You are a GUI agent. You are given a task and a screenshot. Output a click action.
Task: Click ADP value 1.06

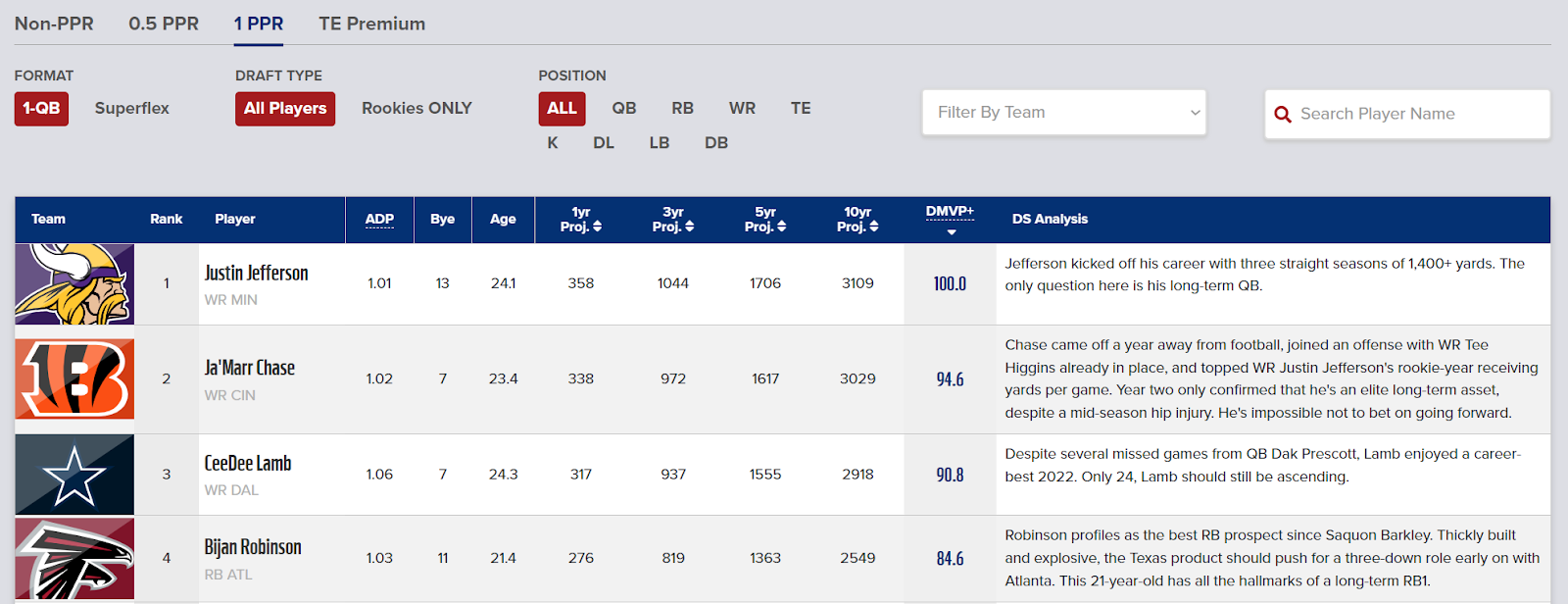[x=379, y=475]
